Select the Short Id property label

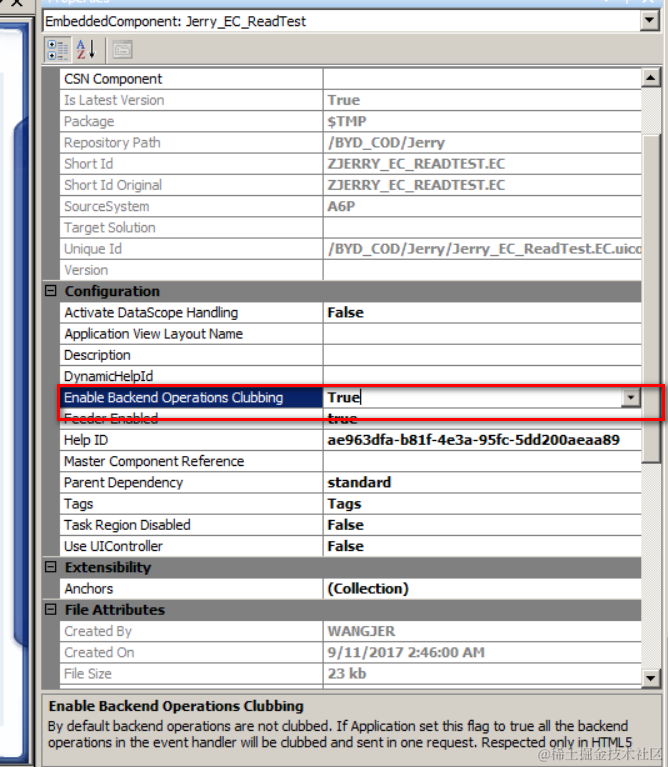89,164
